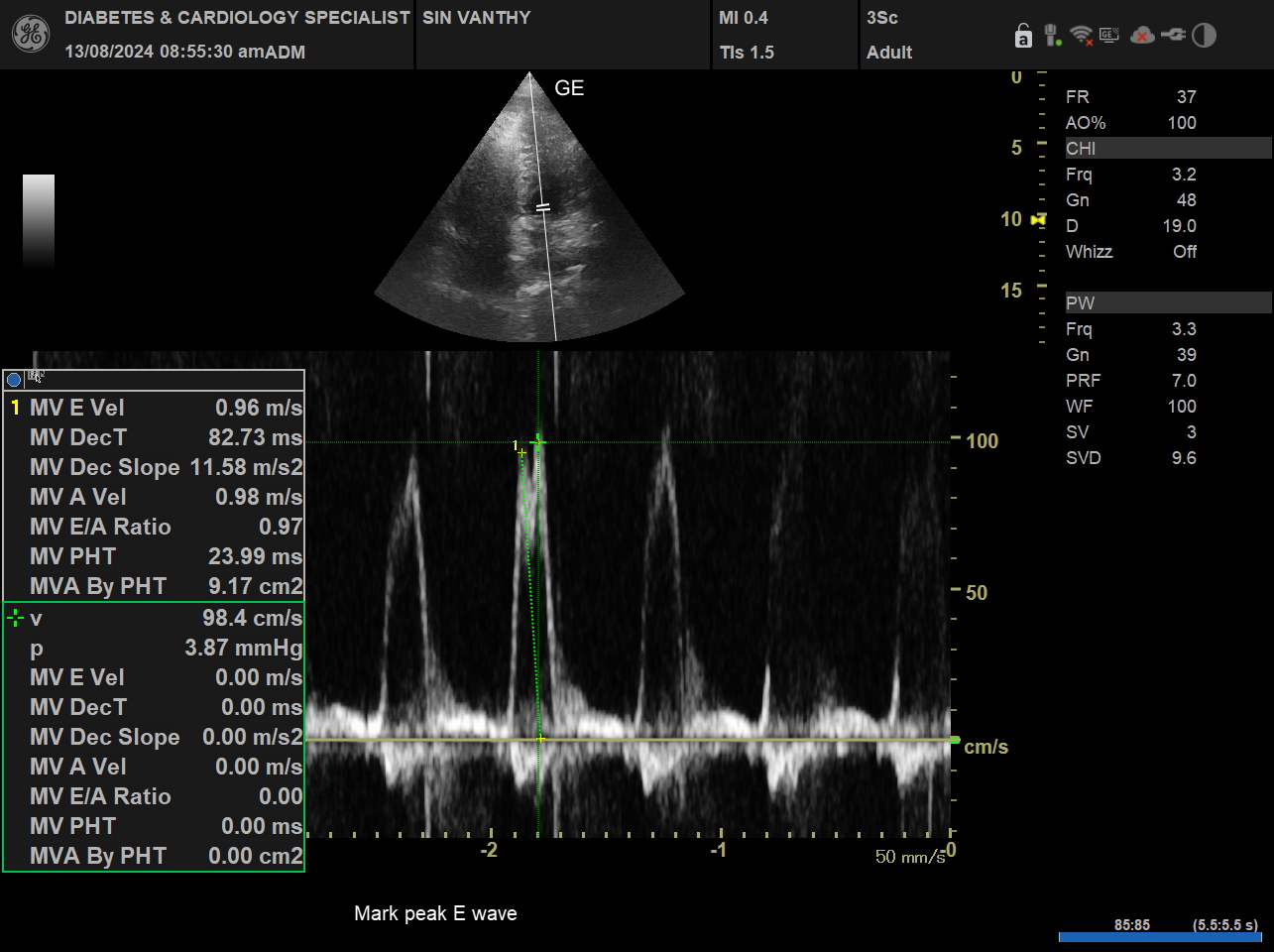The width and height of the screenshot is (1274, 952).
Task: Click the power plug connector icon
Action: [x=1173, y=36]
